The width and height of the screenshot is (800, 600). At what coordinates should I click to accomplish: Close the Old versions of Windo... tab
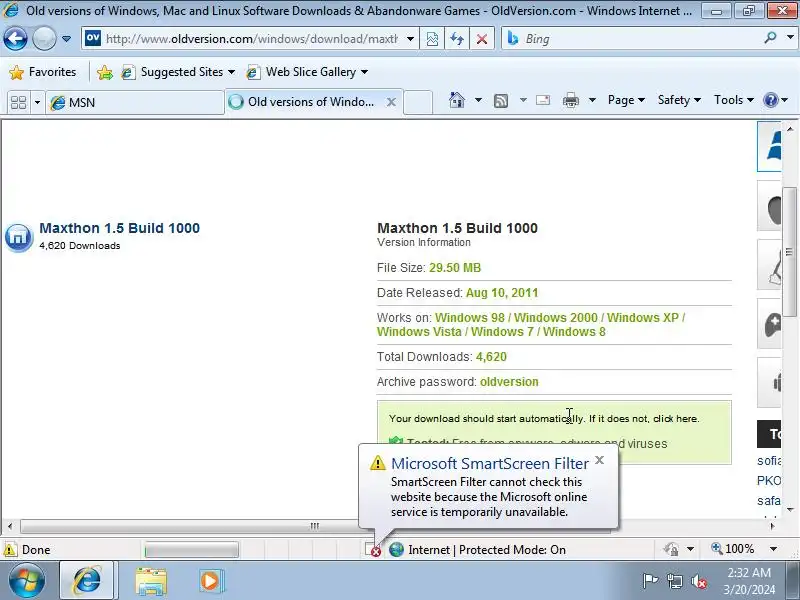(391, 102)
